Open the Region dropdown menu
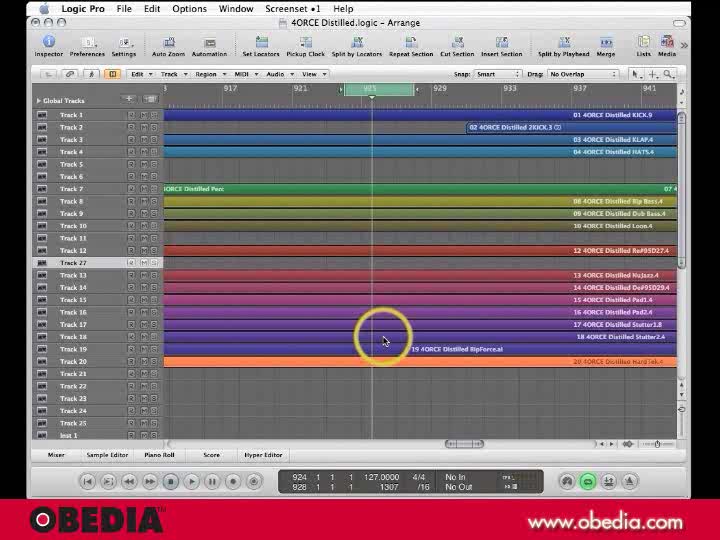This screenshot has width=720, height=540. click(x=210, y=74)
